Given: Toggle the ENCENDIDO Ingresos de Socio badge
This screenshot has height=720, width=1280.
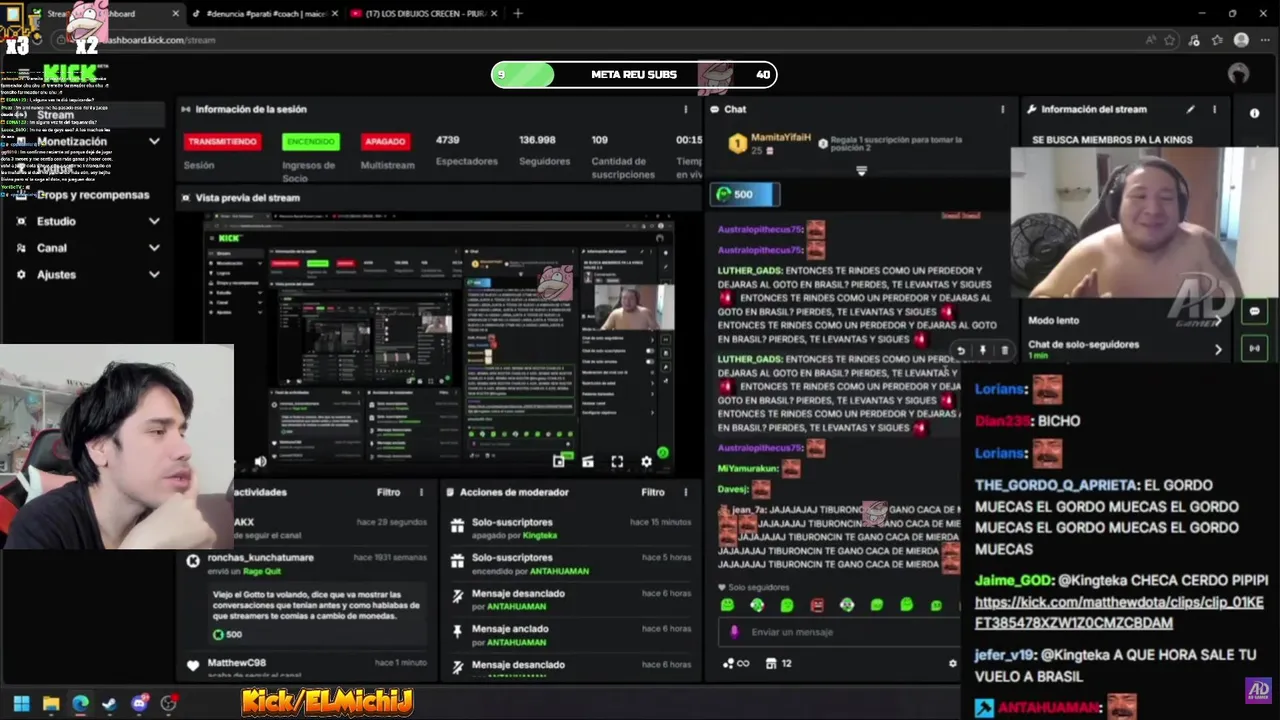Looking at the screenshot, I should tap(311, 142).
